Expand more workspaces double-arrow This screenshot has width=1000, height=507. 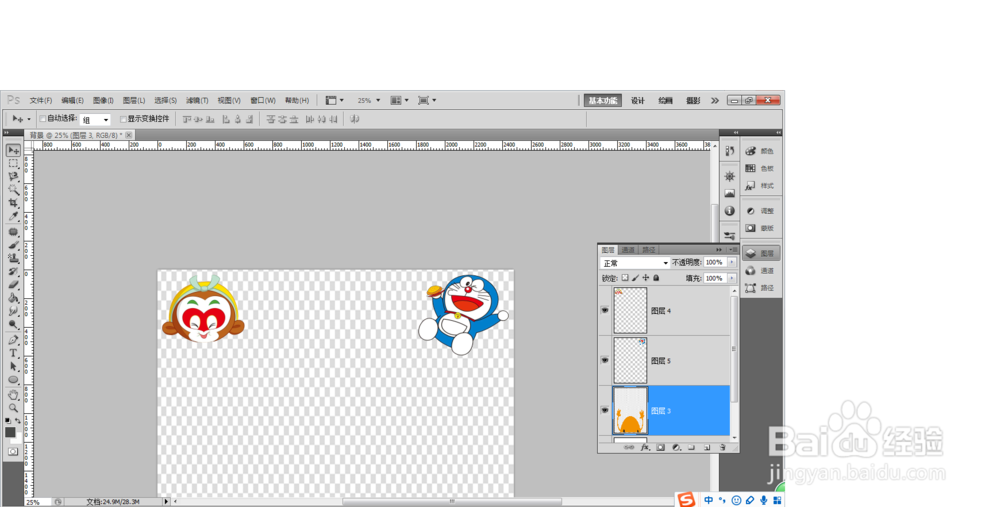click(715, 101)
